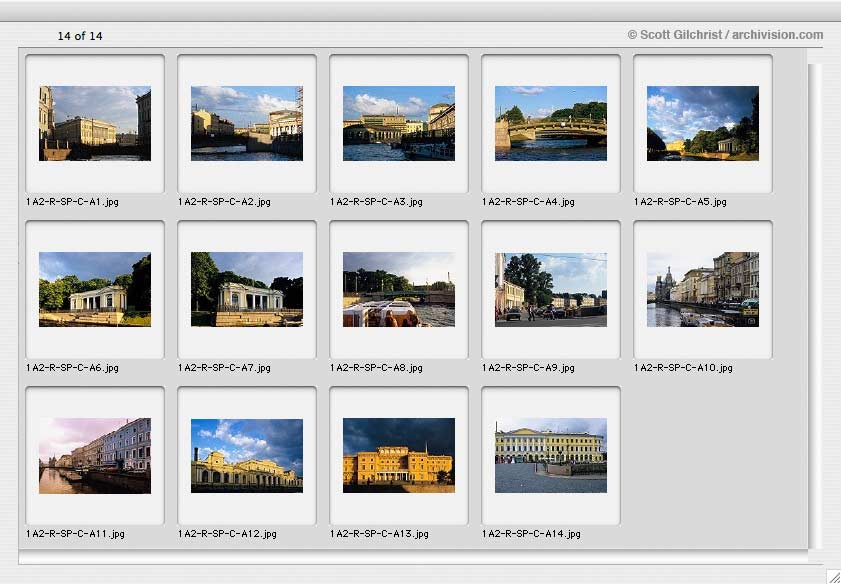Screen dimensions: 841x584
Task: Click the filename label 1A2-R-SP-C-A12.jpg
Action: (227, 534)
